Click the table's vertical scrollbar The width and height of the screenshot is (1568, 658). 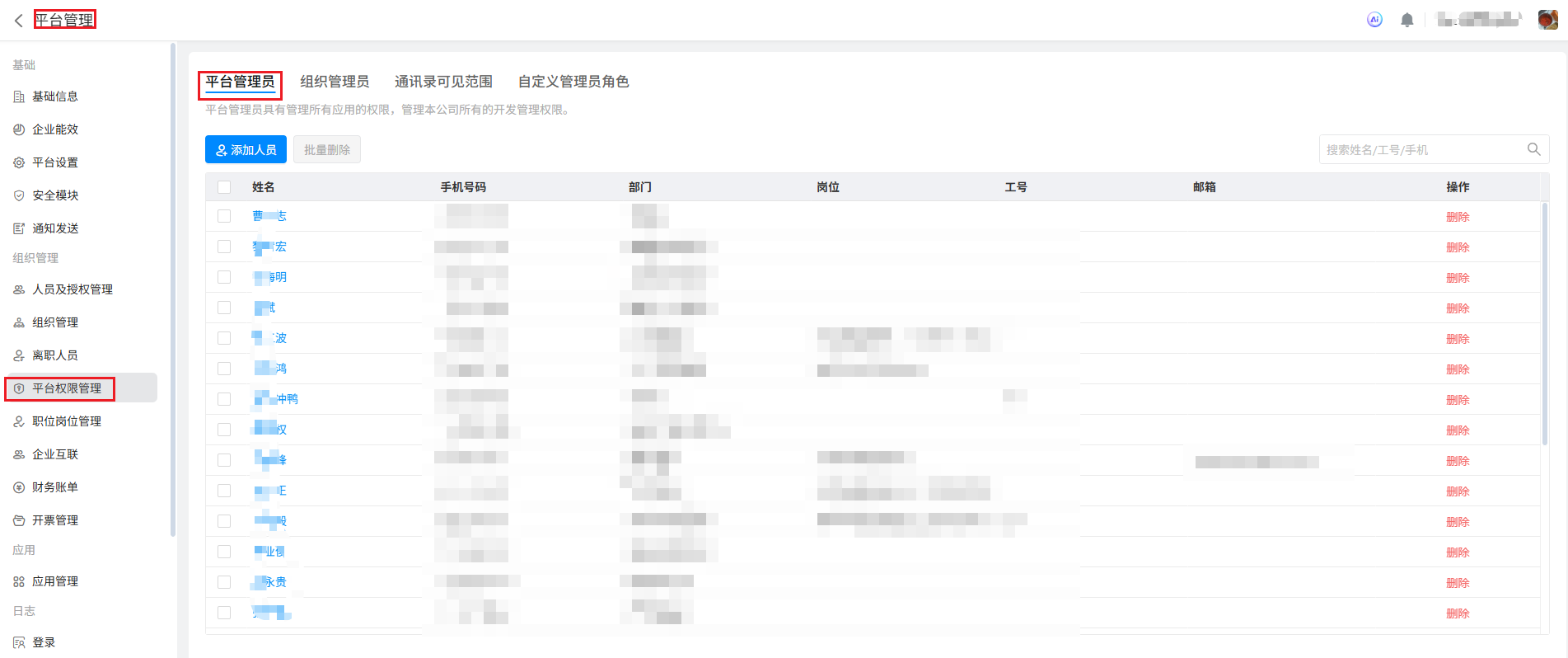tap(1545, 323)
